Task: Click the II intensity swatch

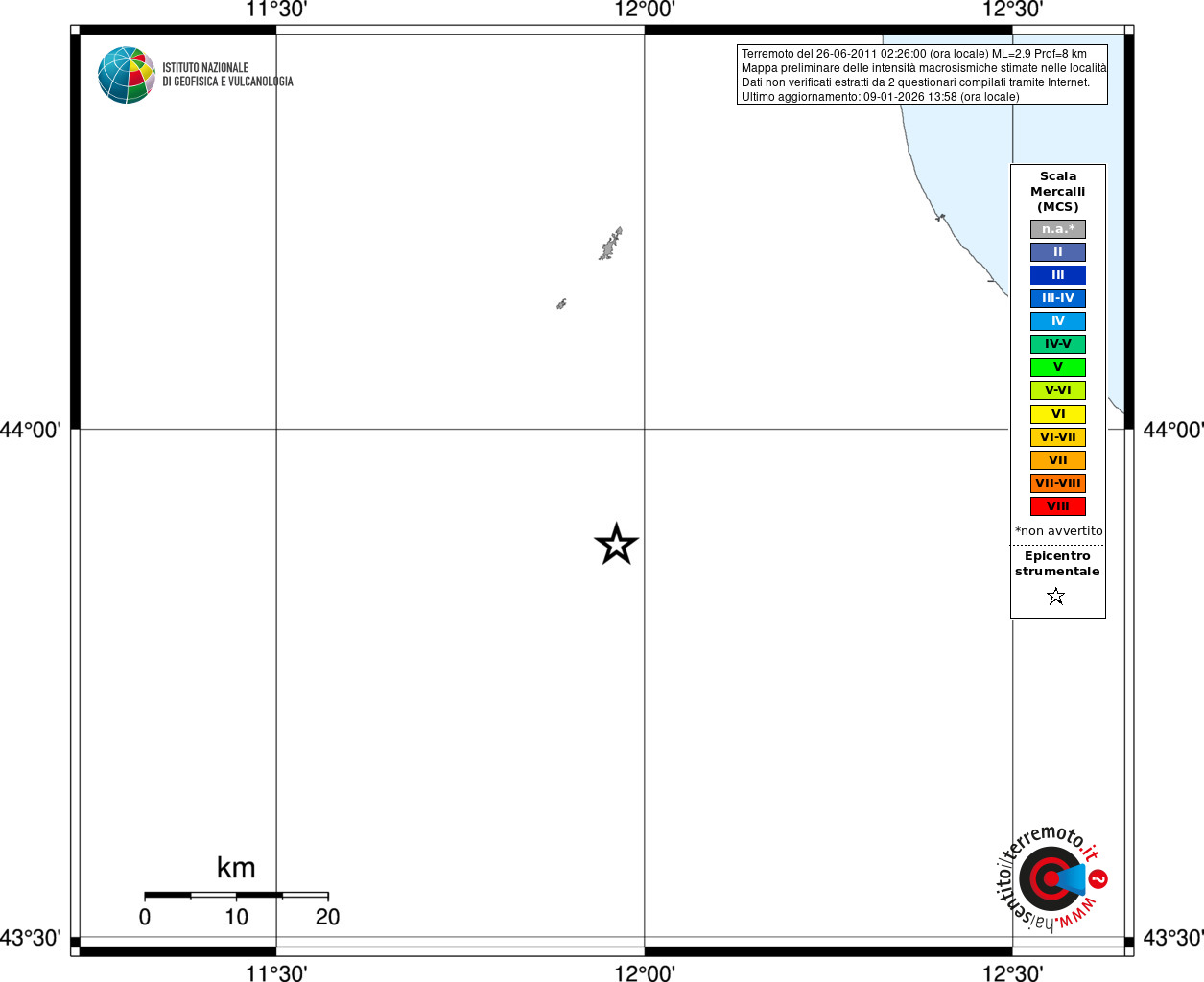Action: point(1058,252)
